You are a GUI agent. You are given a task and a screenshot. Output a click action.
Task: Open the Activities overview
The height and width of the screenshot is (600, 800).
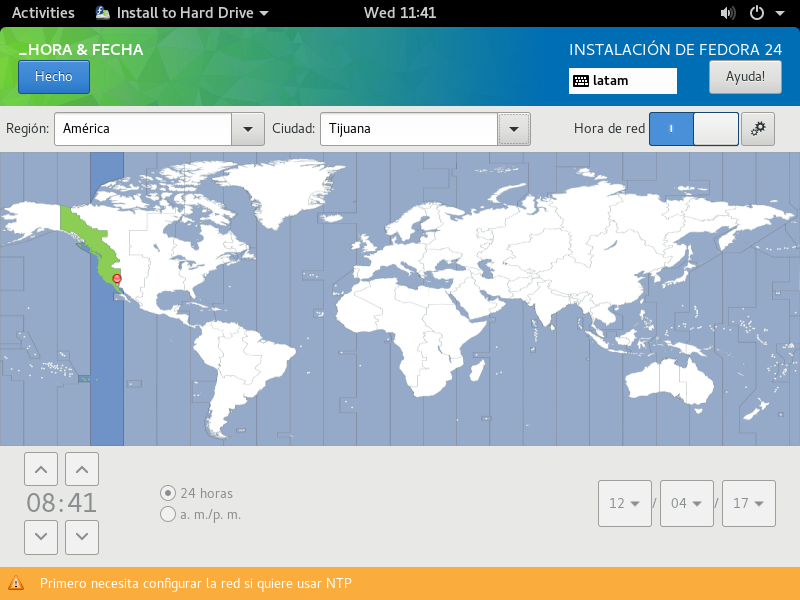[43, 13]
